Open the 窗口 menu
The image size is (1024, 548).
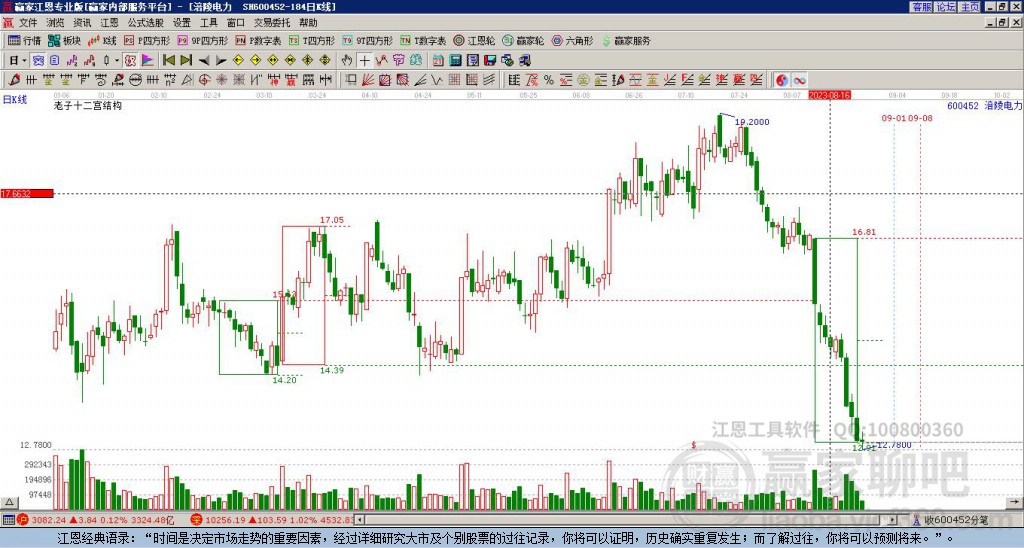click(236, 23)
